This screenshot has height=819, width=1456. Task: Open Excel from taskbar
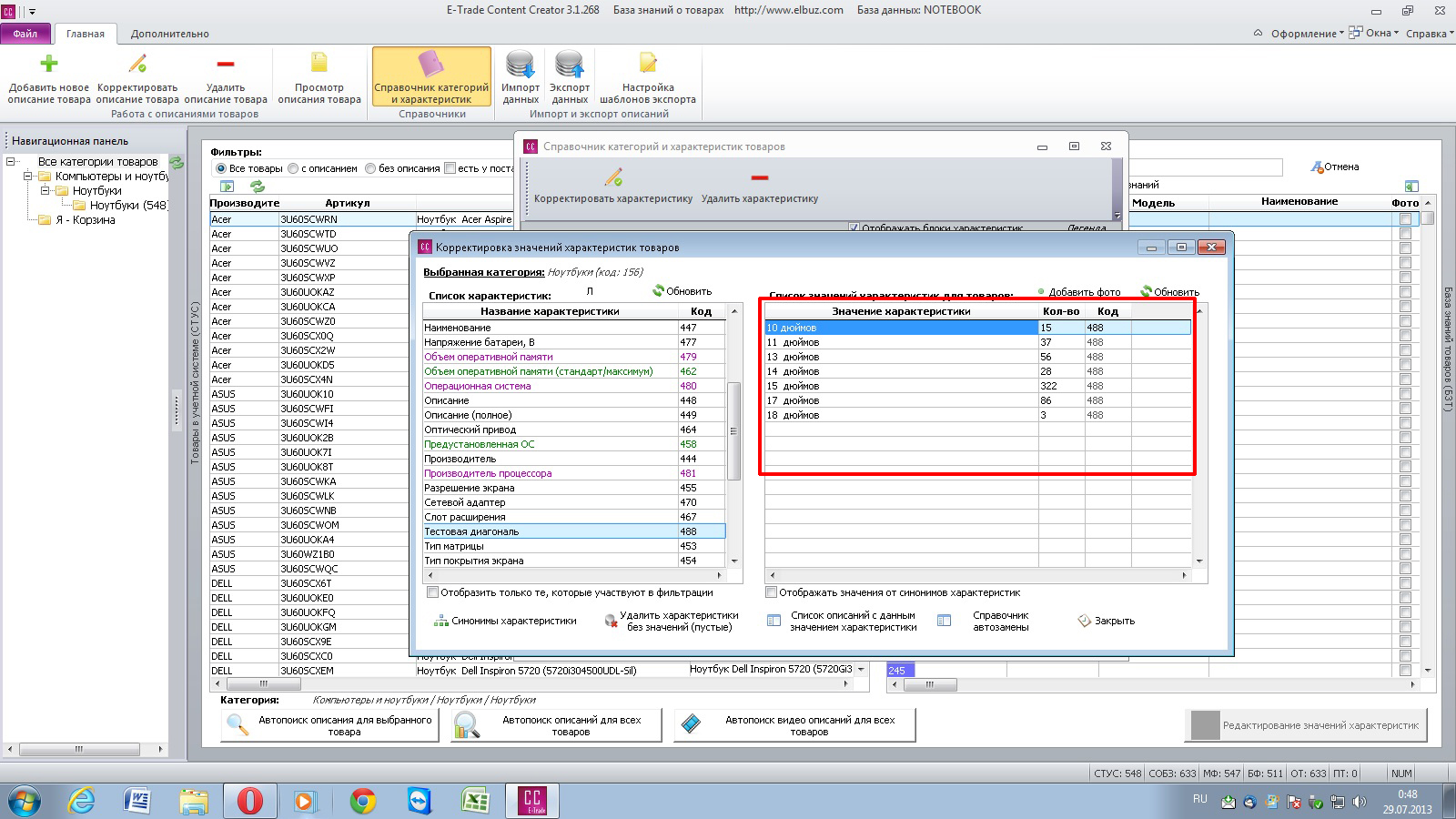click(x=475, y=801)
